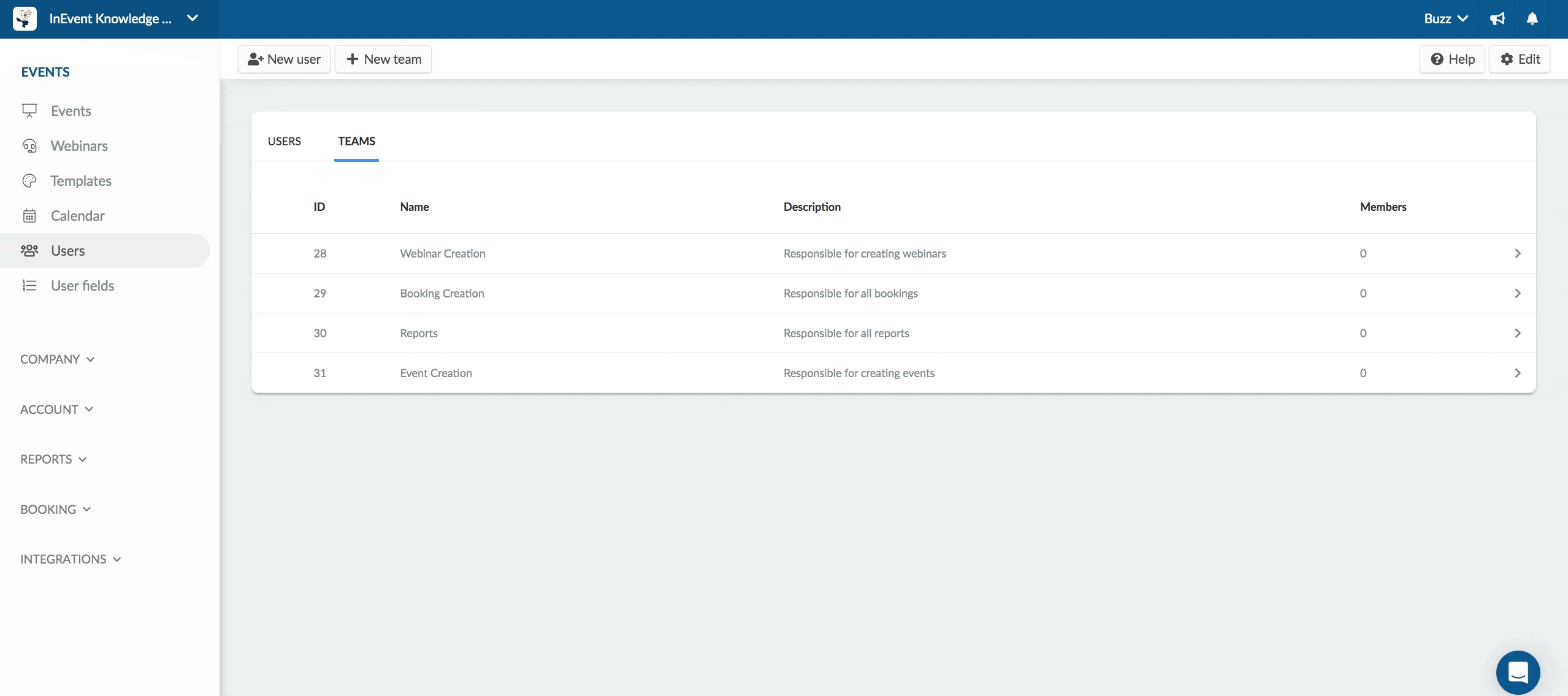Image resolution: width=1568 pixels, height=696 pixels.
Task: Click the Users sidebar icon
Action: [x=28, y=250]
